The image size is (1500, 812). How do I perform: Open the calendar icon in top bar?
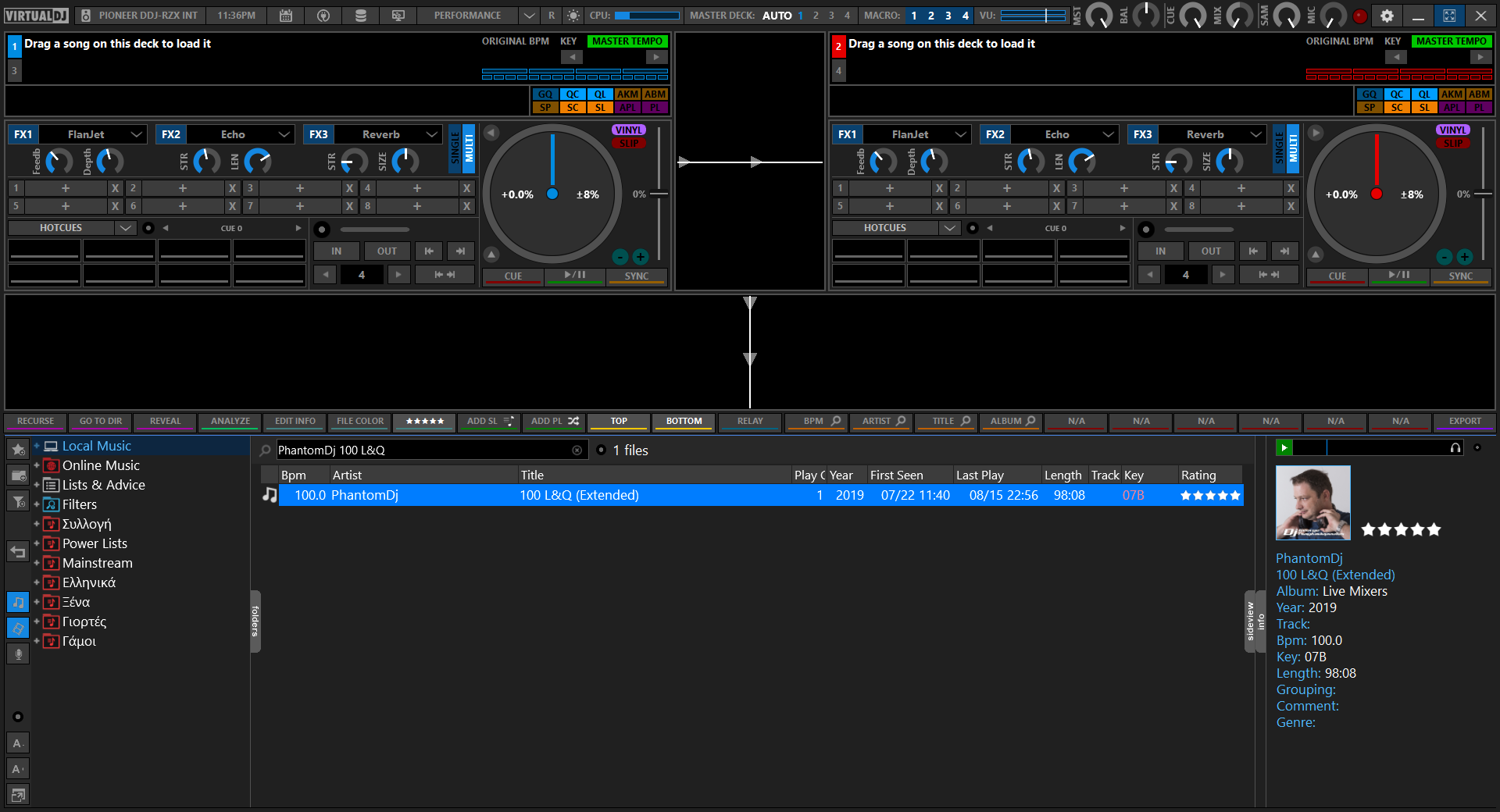286,16
